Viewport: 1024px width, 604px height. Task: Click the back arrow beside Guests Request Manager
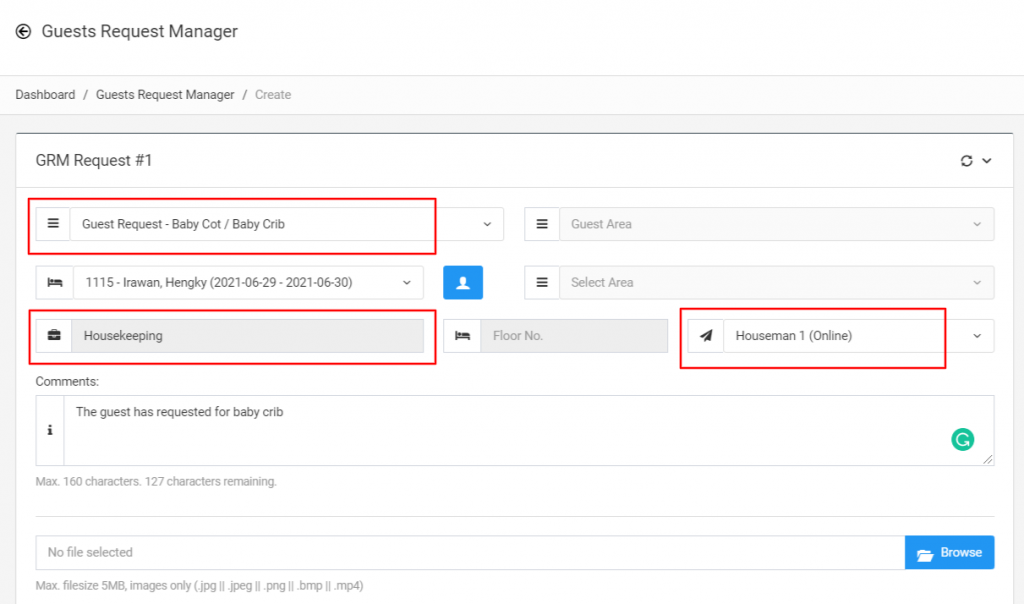click(24, 31)
